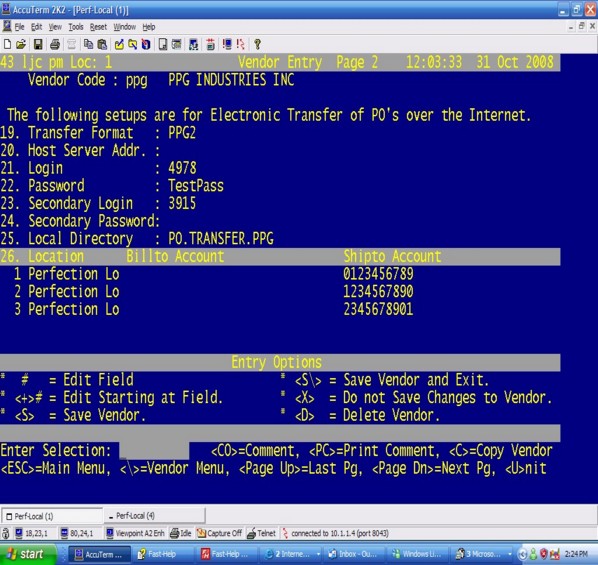
Task: Click the Telnet connection status indicator
Action: tap(261, 533)
